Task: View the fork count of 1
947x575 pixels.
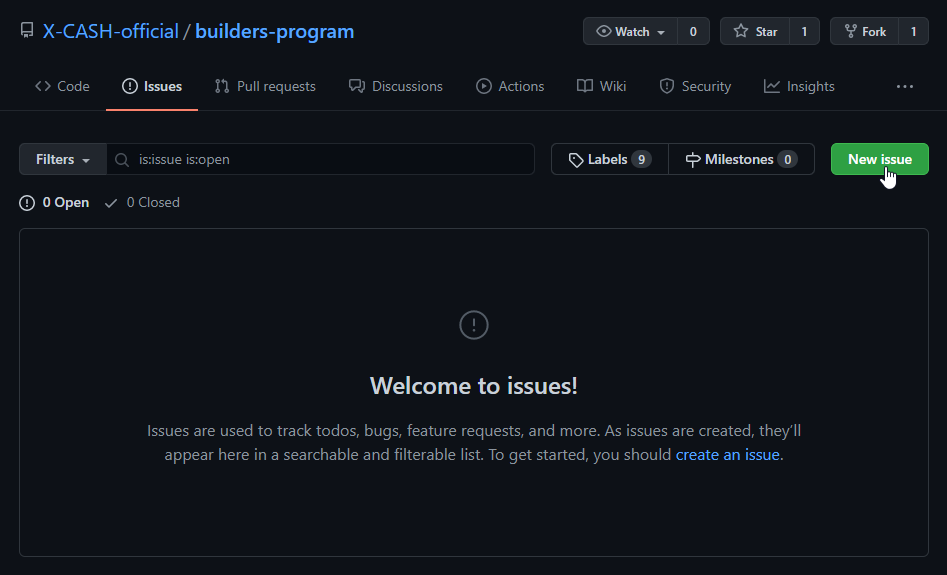Action: [914, 31]
